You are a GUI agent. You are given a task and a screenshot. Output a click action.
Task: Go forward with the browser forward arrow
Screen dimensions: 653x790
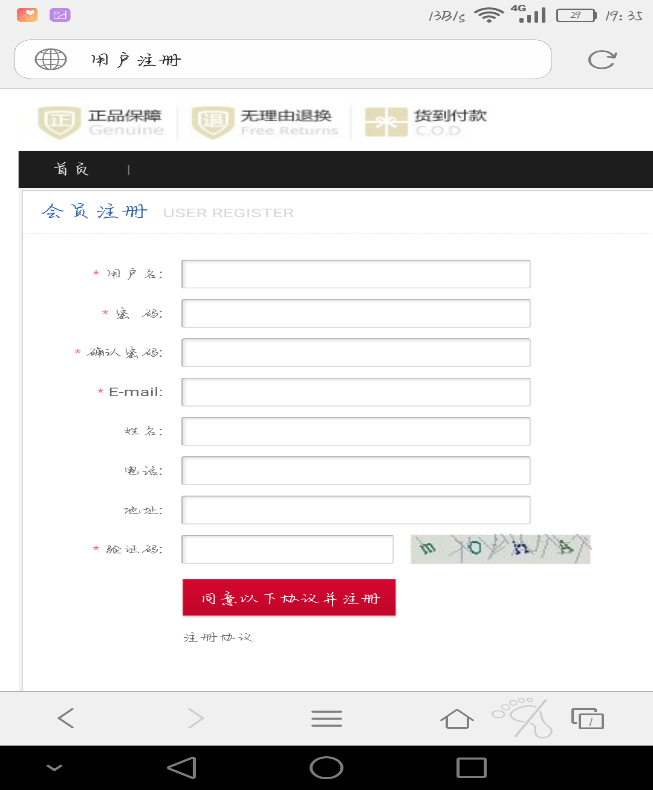coord(196,718)
